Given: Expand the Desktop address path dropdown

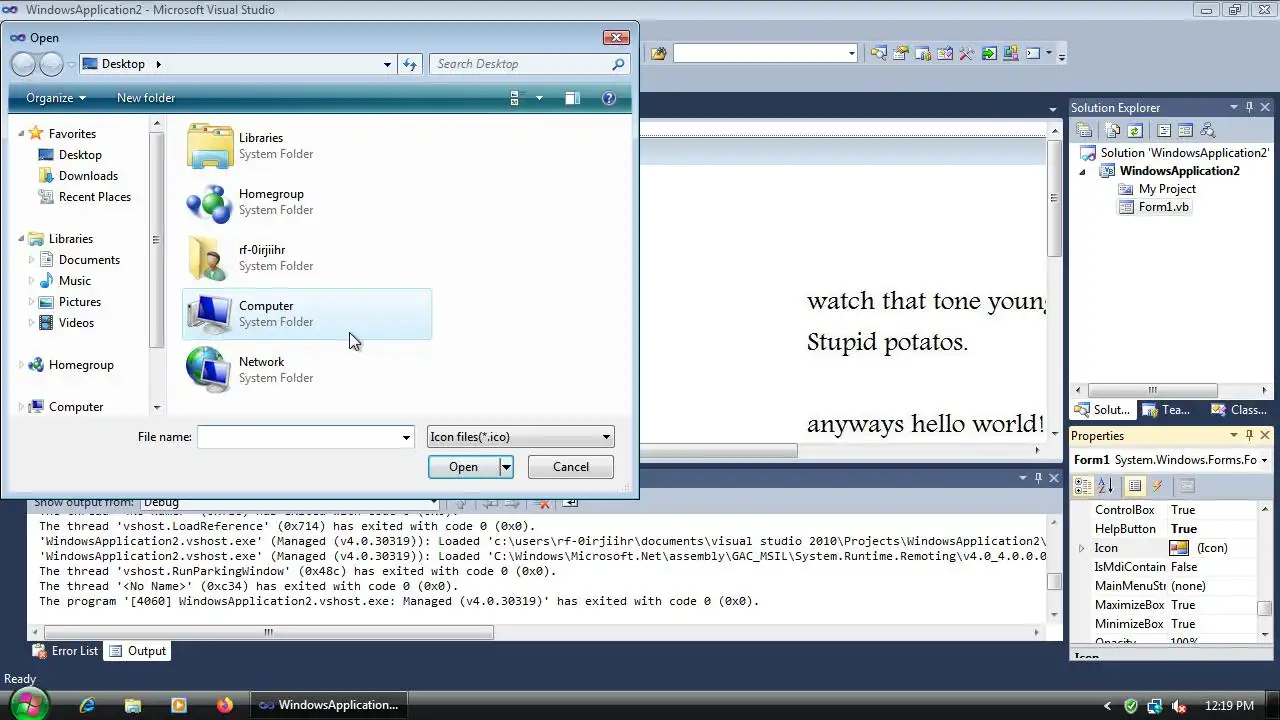Looking at the screenshot, I should (x=387, y=64).
